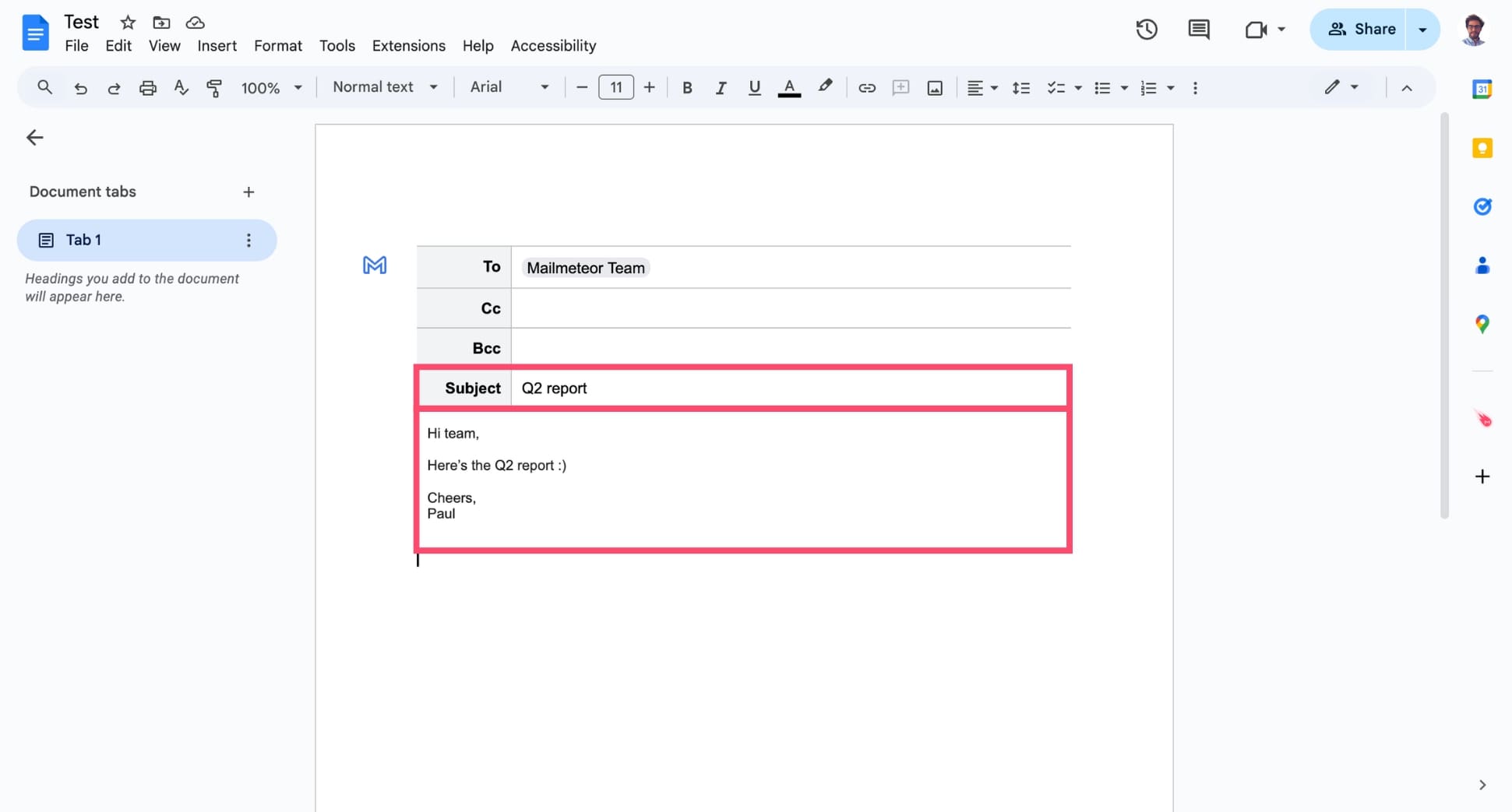Select the paint format tool
The width and height of the screenshot is (1512, 812).
pyautogui.click(x=214, y=87)
